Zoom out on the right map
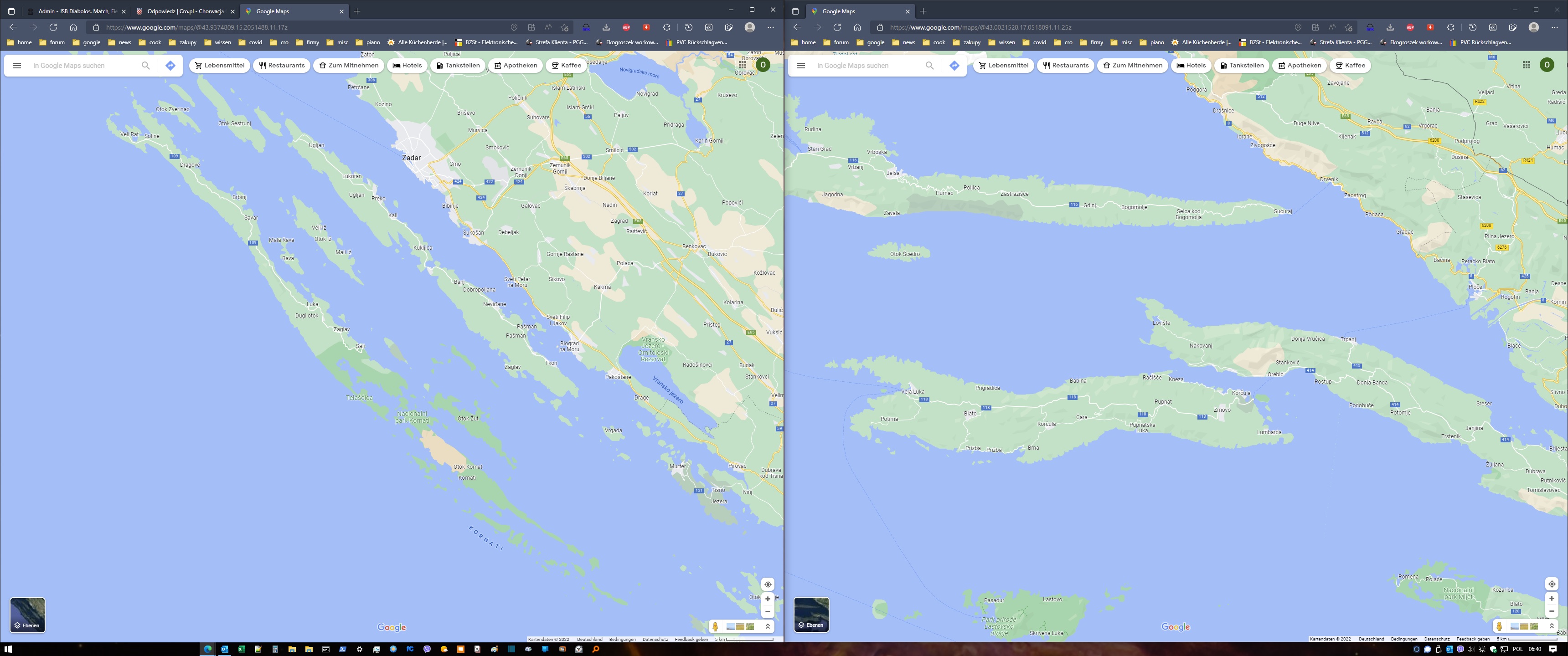The width and height of the screenshot is (1568, 656). (x=1552, y=611)
